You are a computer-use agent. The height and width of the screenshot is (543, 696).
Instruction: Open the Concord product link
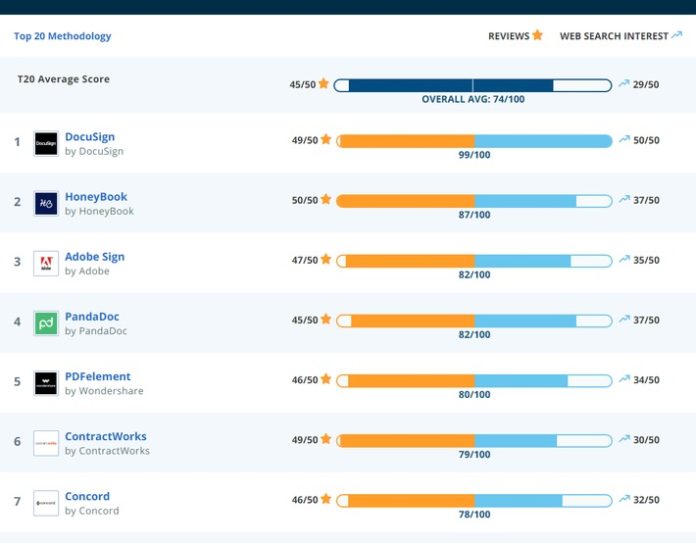point(87,496)
